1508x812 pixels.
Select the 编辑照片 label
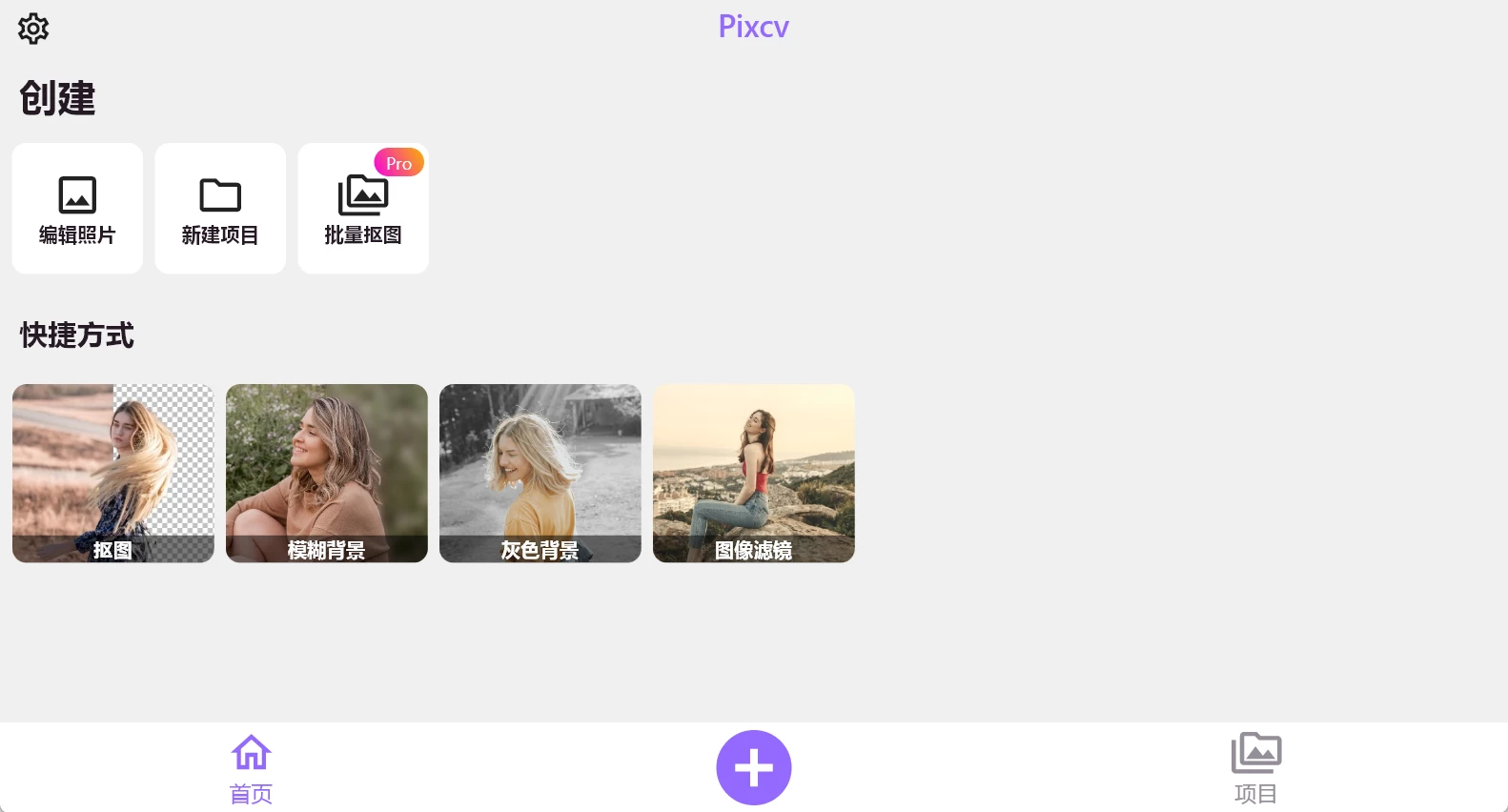[77, 234]
